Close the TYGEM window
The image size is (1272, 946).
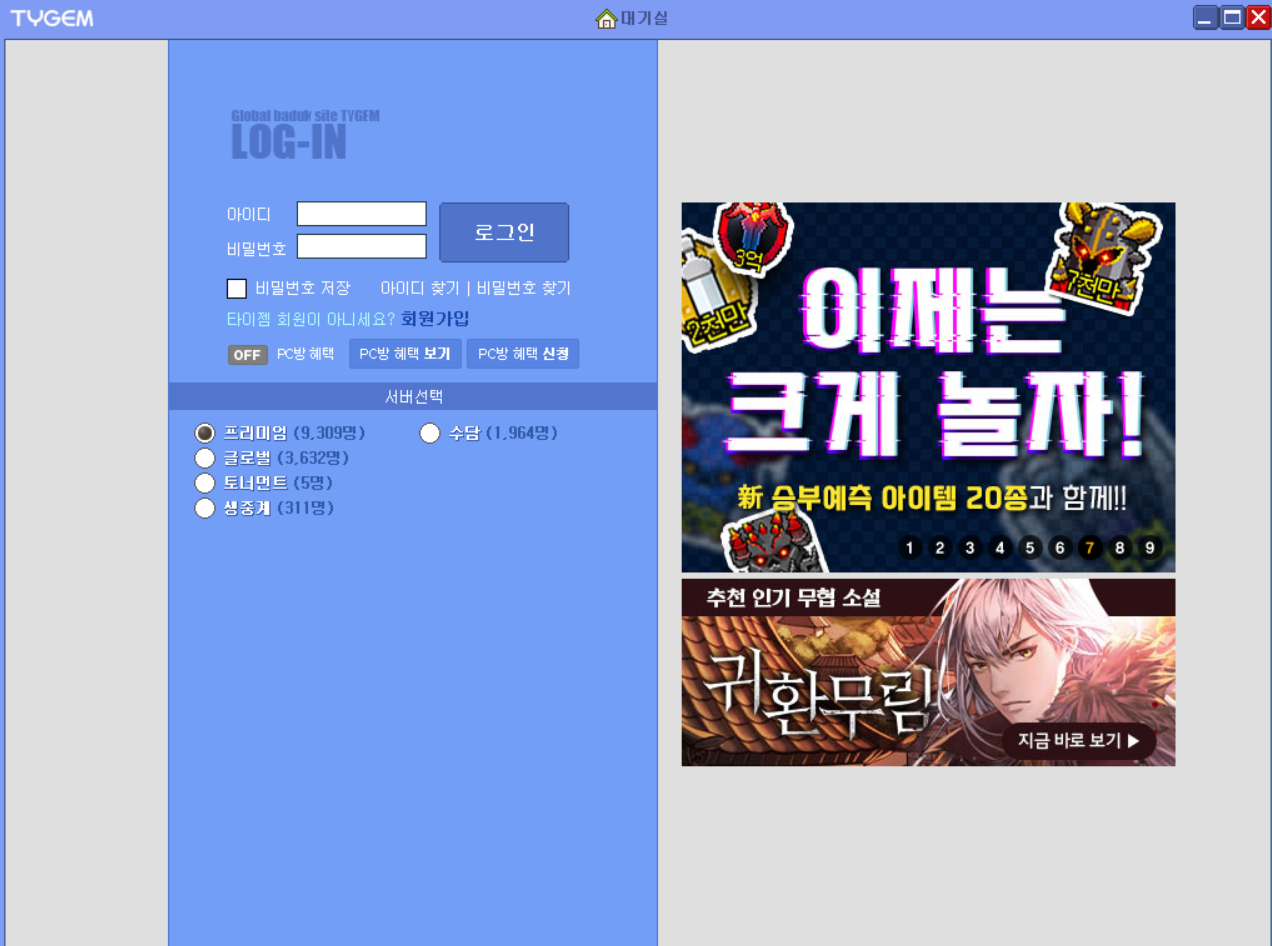[x=1258, y=17]
